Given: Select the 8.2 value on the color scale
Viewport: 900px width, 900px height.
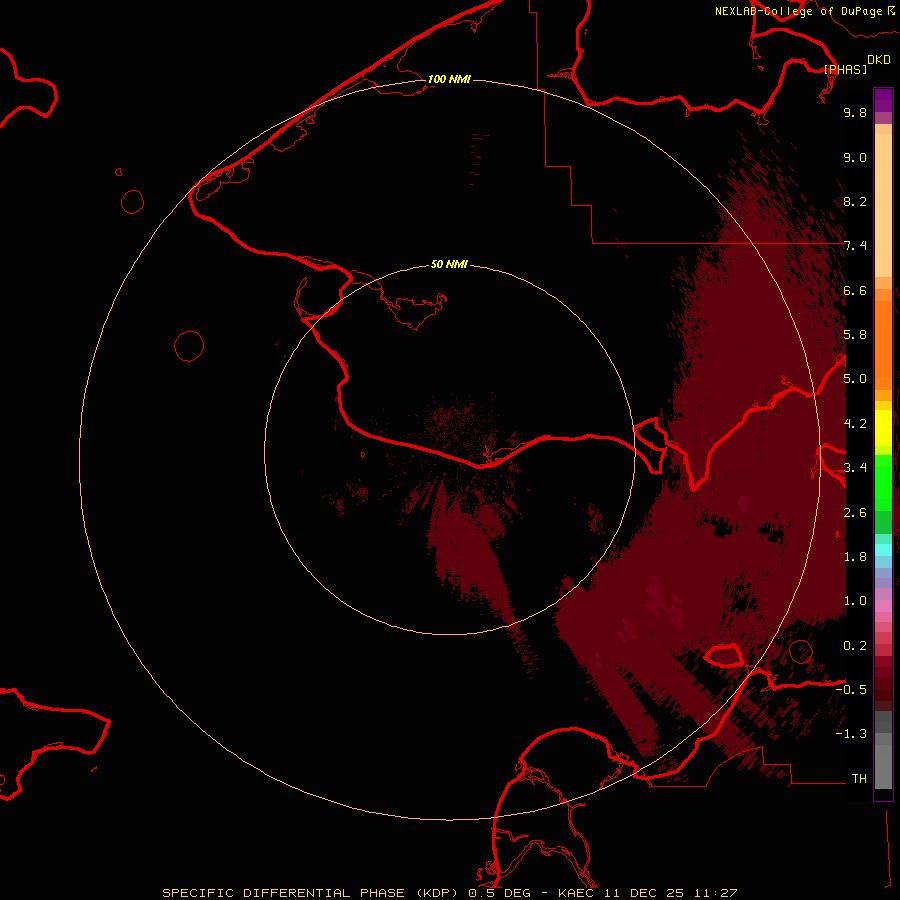Looking at the screenshot, I should [855, 201].
